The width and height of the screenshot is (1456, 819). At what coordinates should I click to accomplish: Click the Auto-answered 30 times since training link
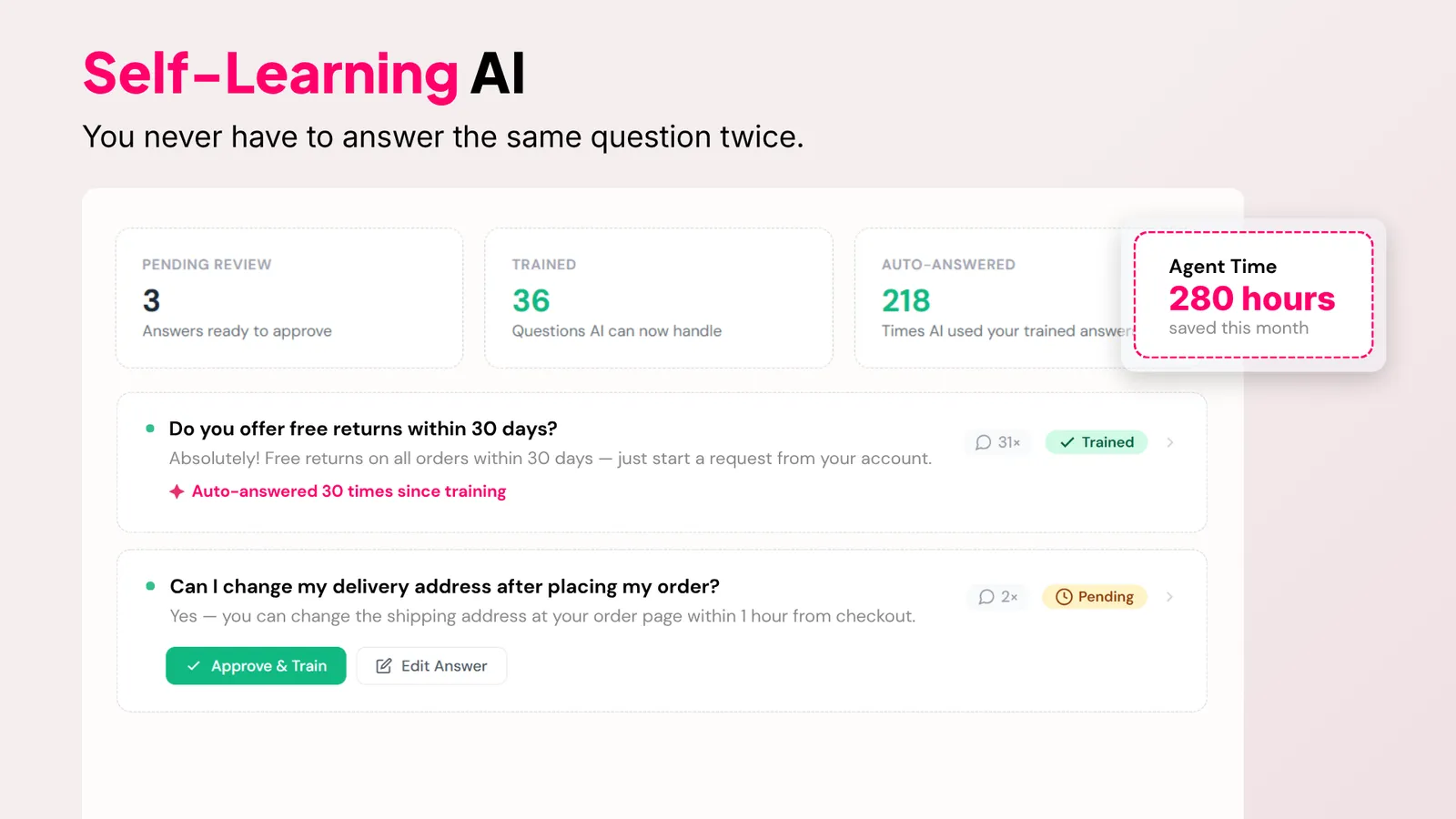coord(349,491)
